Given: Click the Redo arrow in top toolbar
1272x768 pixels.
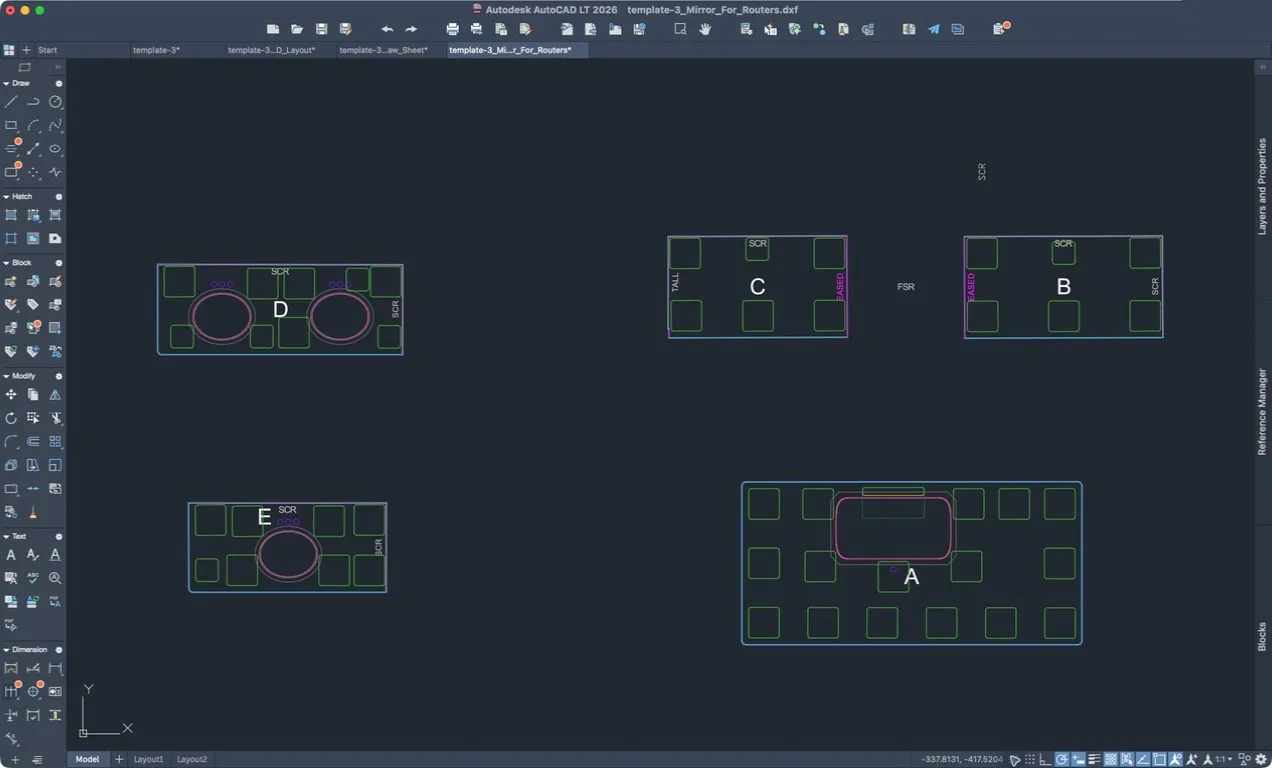Looking at the screenshot, I should (411, 29).
